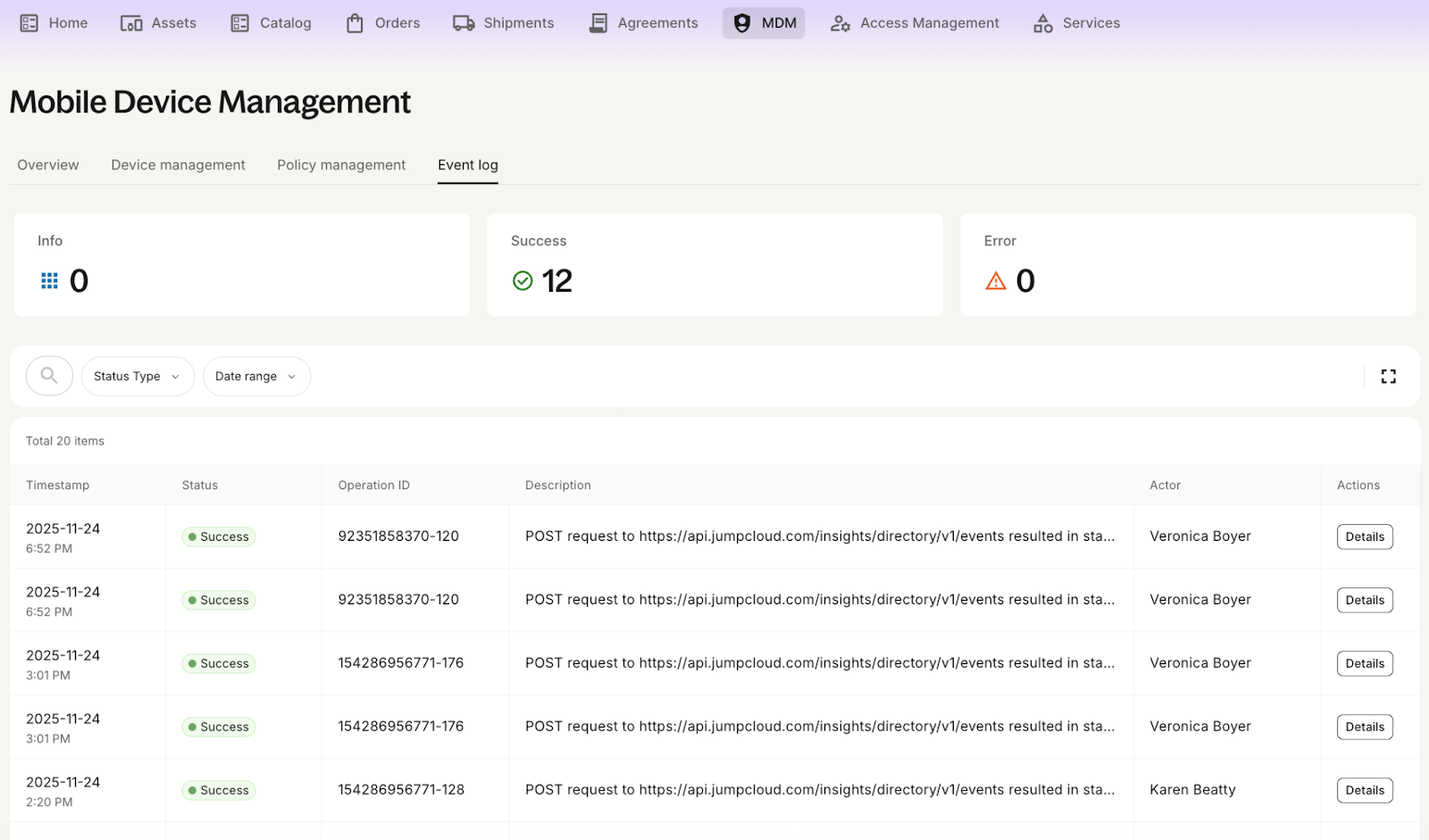Viewport: 1429px width, 840px height.
Task: Click the Access Management user-gear icon
Action: point(840,23)
